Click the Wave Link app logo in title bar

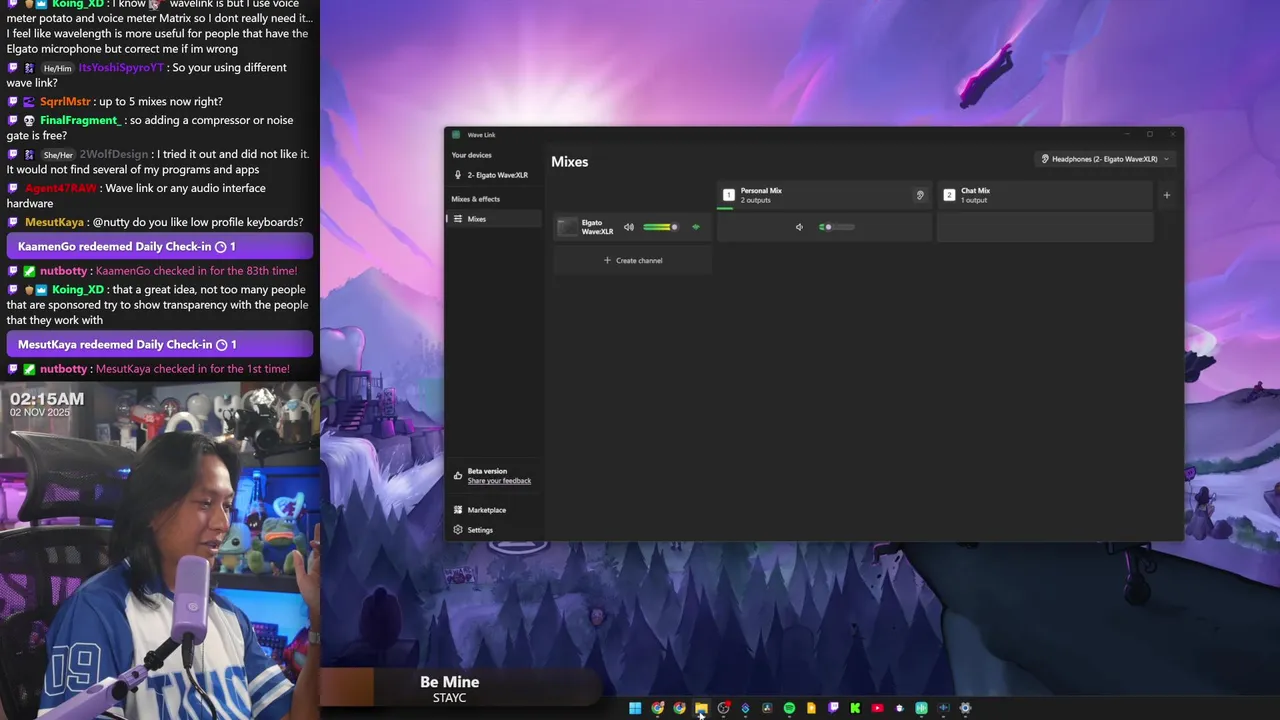[456, 135]
